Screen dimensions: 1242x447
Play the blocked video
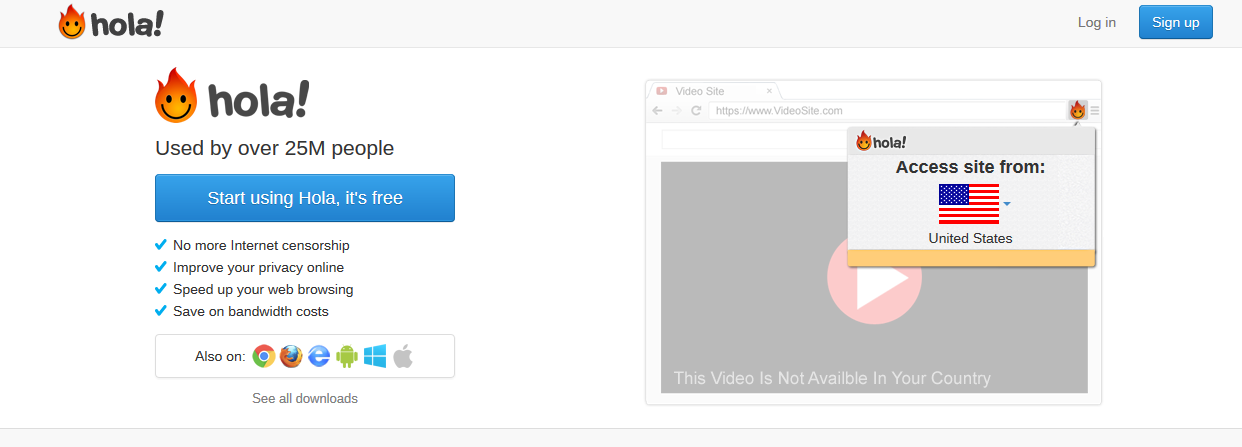click(x=874, y=276)
